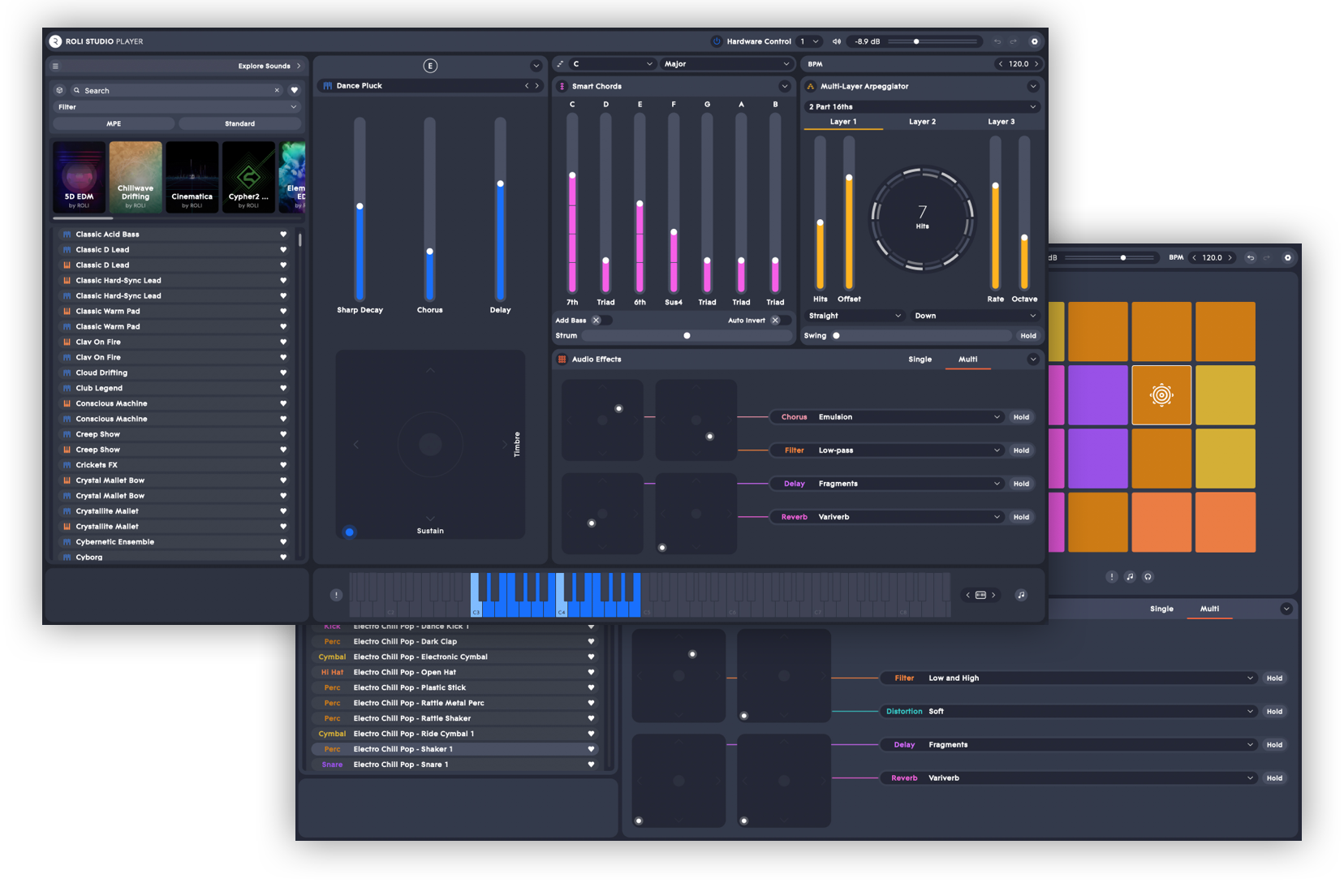This screenshot has height=896, width=1344.
Task: Click headphones icon below the drum pads
Action: [x=1148, y=576]
